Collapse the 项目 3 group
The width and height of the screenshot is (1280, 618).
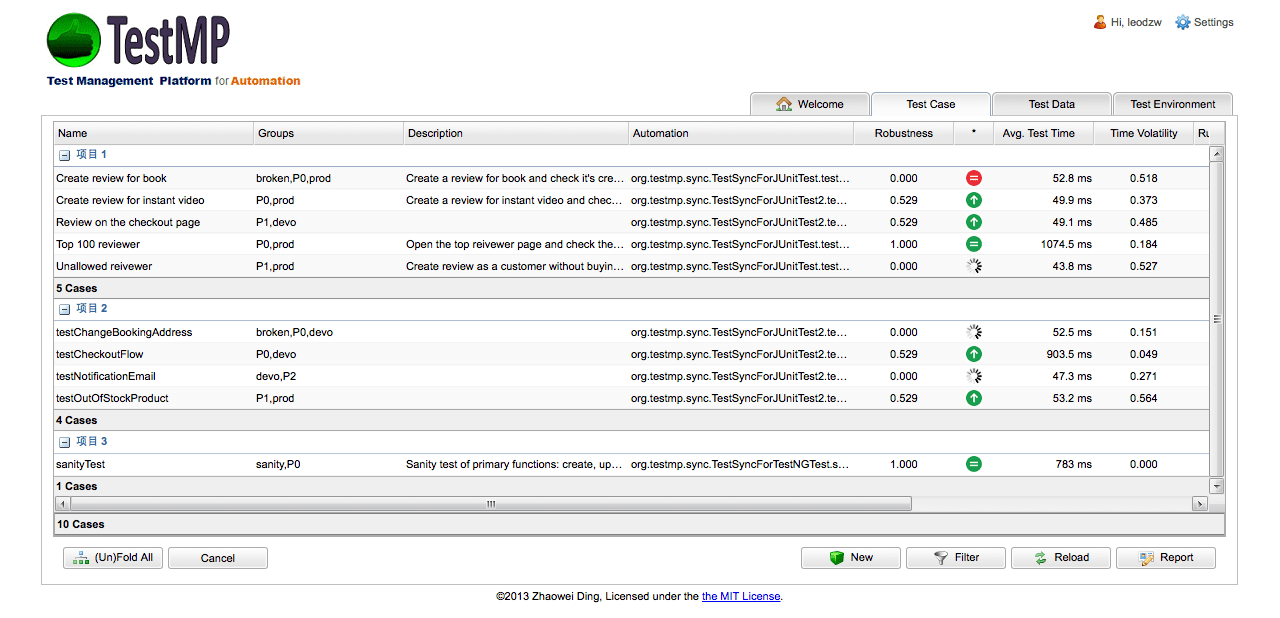click(x=64, y=441)
